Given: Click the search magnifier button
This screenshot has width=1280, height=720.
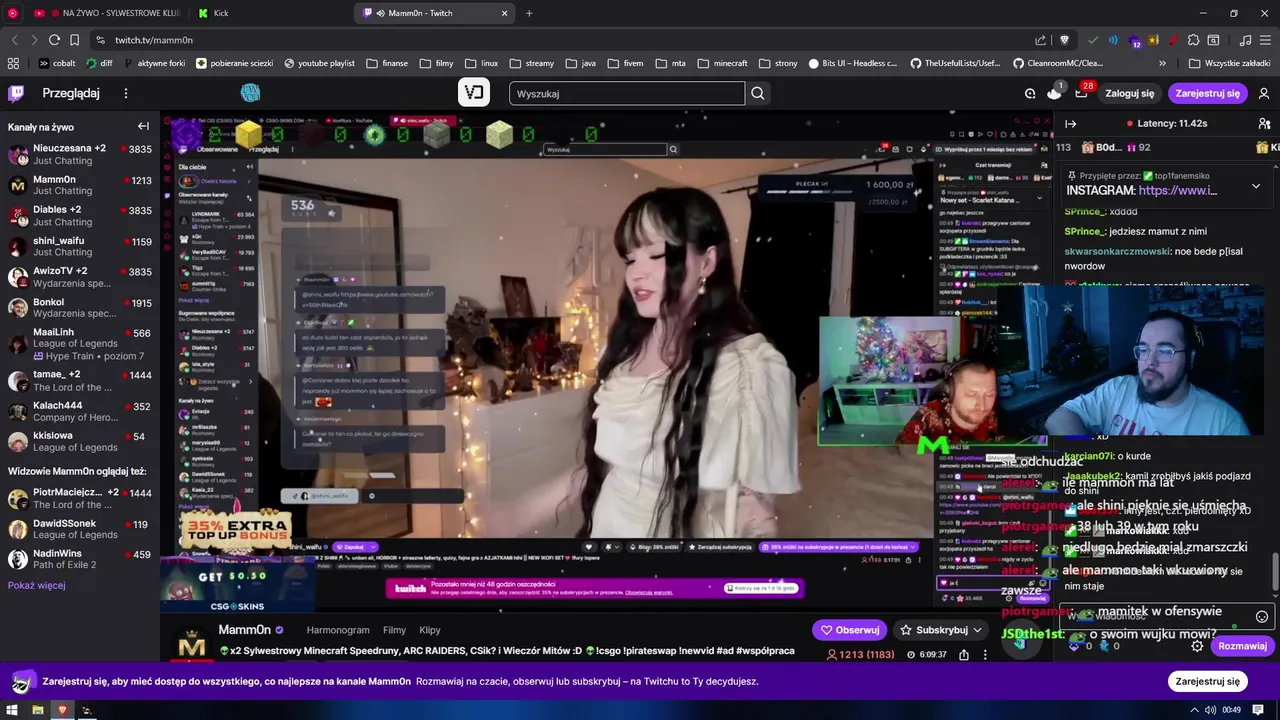Looking at the screenshot, I should tap(758, 93).
